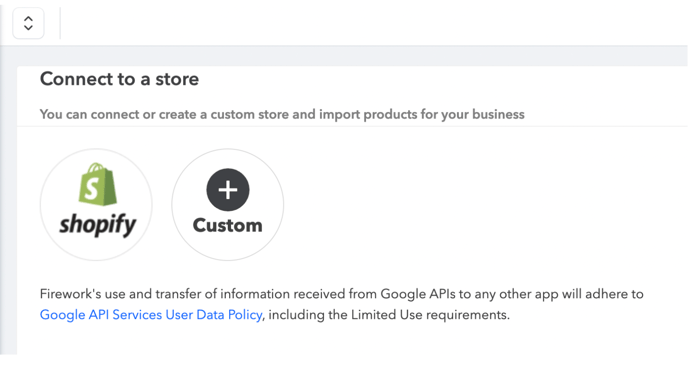Select the Shopify store connection circle

pos(96,205)
